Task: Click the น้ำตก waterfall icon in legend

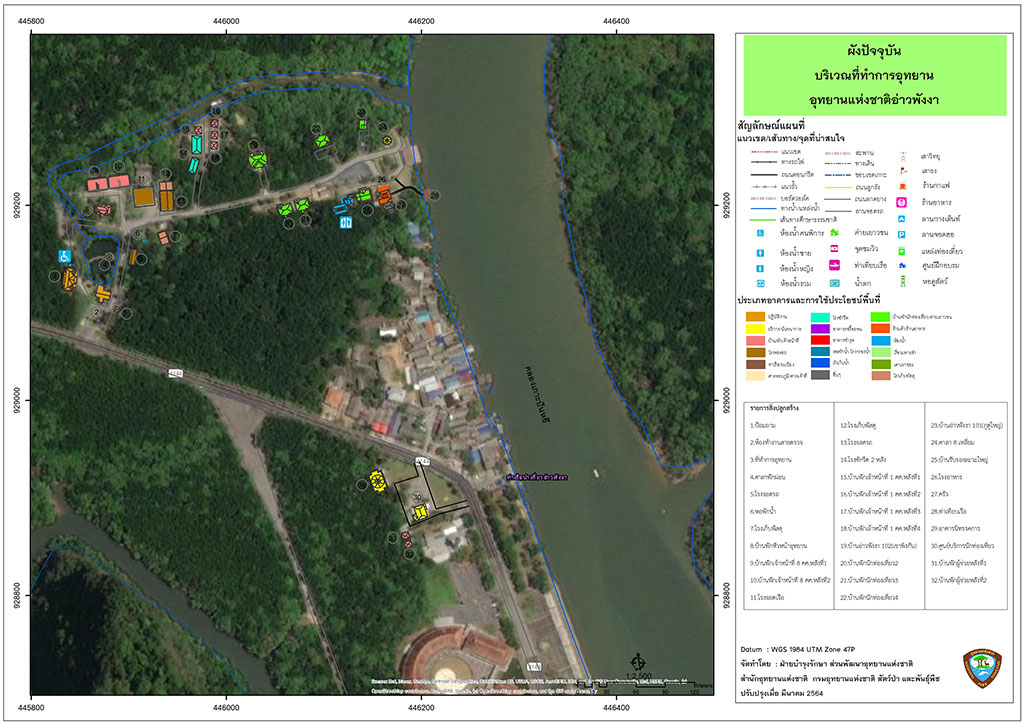Action: (832, 282)
